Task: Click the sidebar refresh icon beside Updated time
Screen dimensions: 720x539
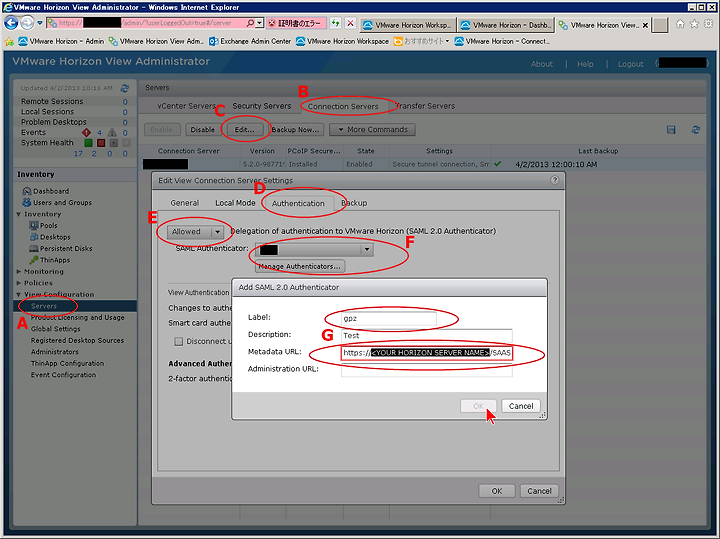Action: click(x=124, y=88)
